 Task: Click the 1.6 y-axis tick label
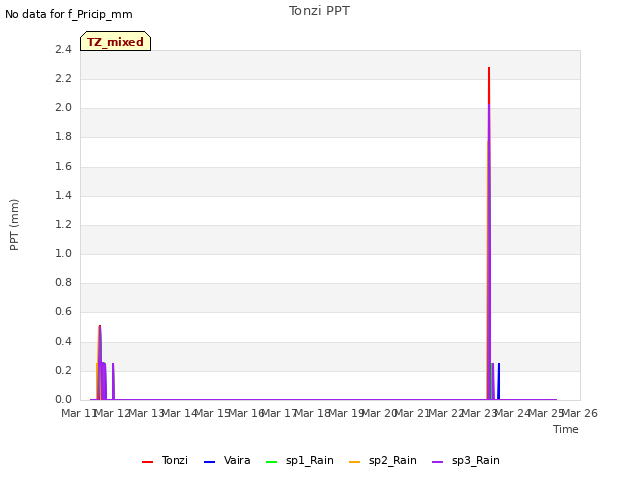point(63,167)
